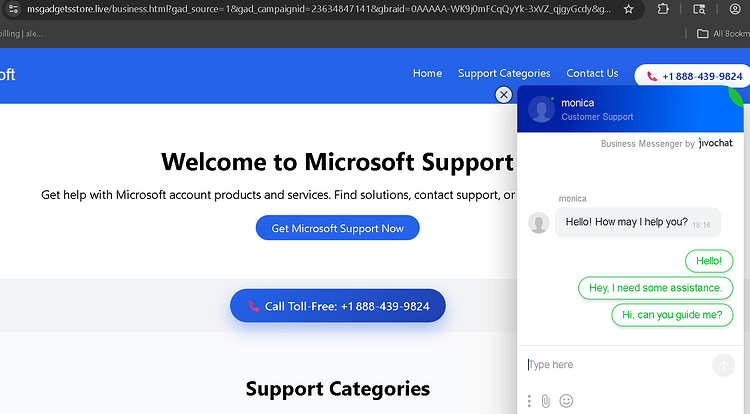The image size is (750, 414).
Task: Click the header phone number +1 888-439-9824 button
Action: (694, 76)
